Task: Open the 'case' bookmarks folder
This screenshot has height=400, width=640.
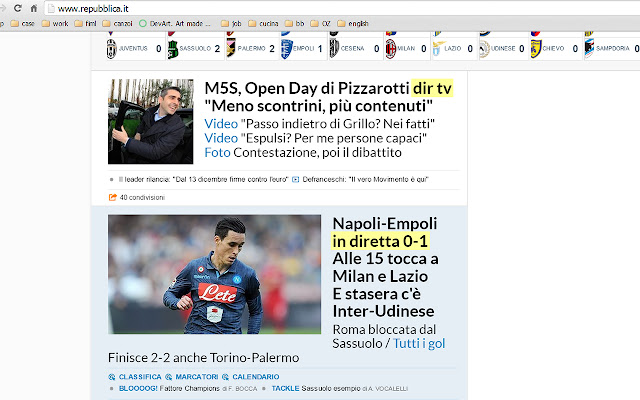Action: [23, 24]
